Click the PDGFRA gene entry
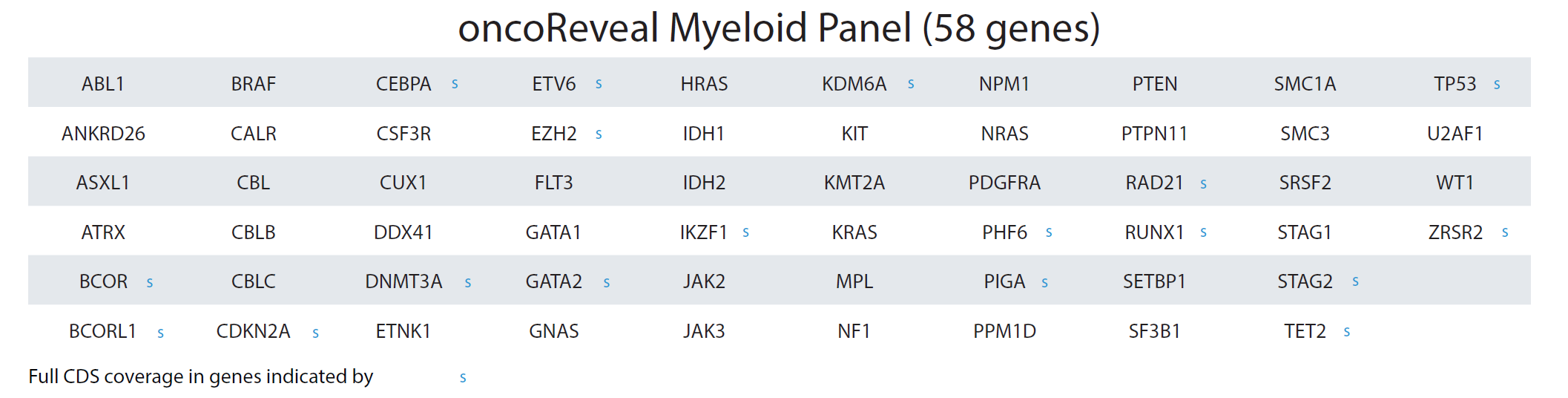This screenshot has height=398, width=1568. [1004, 183]
